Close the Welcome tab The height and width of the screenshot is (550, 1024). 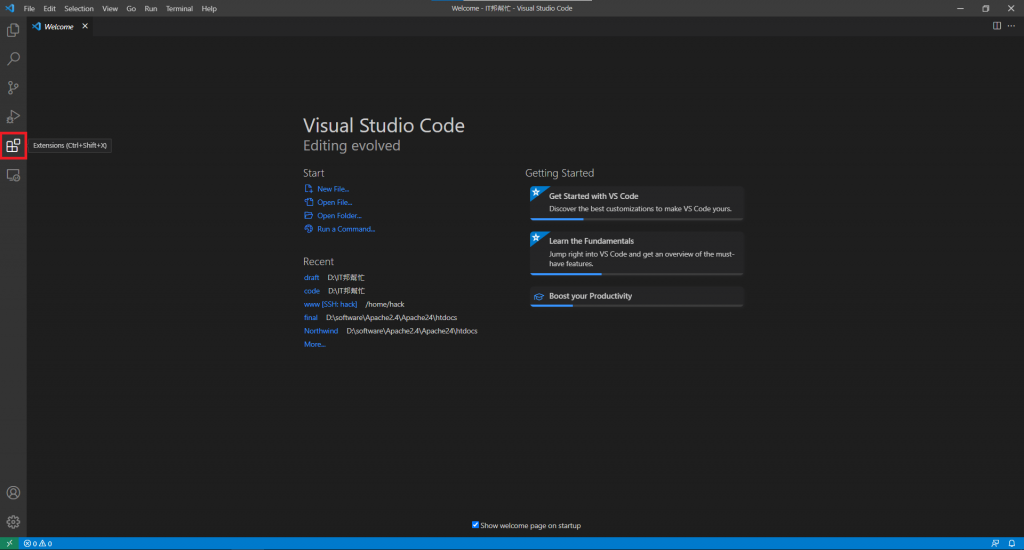click(x=85, y=26)
